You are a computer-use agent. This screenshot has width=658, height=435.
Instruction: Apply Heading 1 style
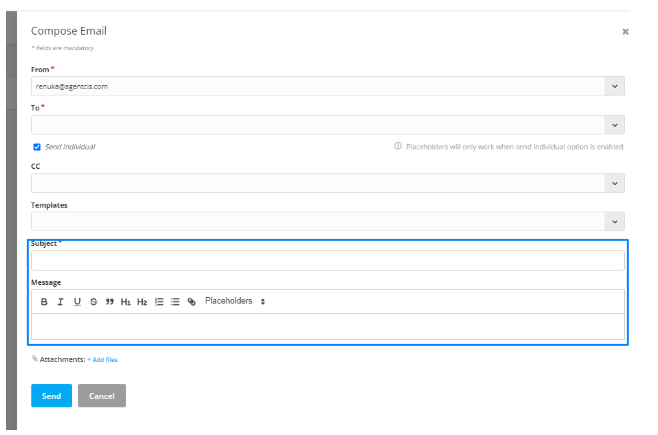[125, 301]
